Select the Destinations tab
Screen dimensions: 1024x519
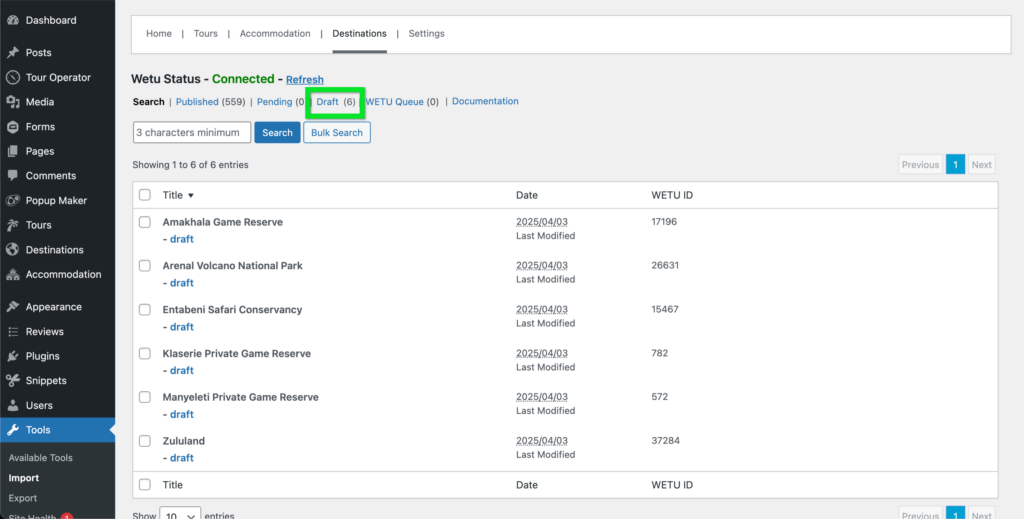tap(359, 33)
